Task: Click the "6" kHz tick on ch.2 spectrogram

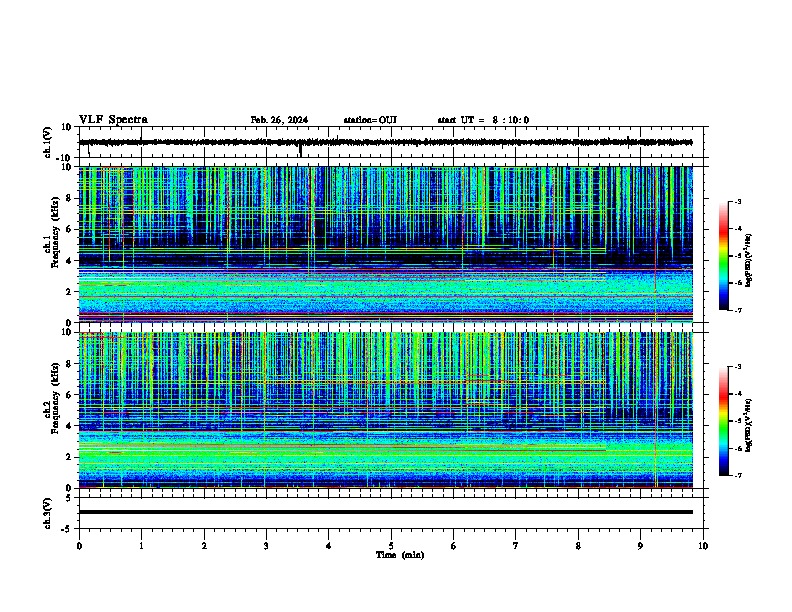Action: 69,395
